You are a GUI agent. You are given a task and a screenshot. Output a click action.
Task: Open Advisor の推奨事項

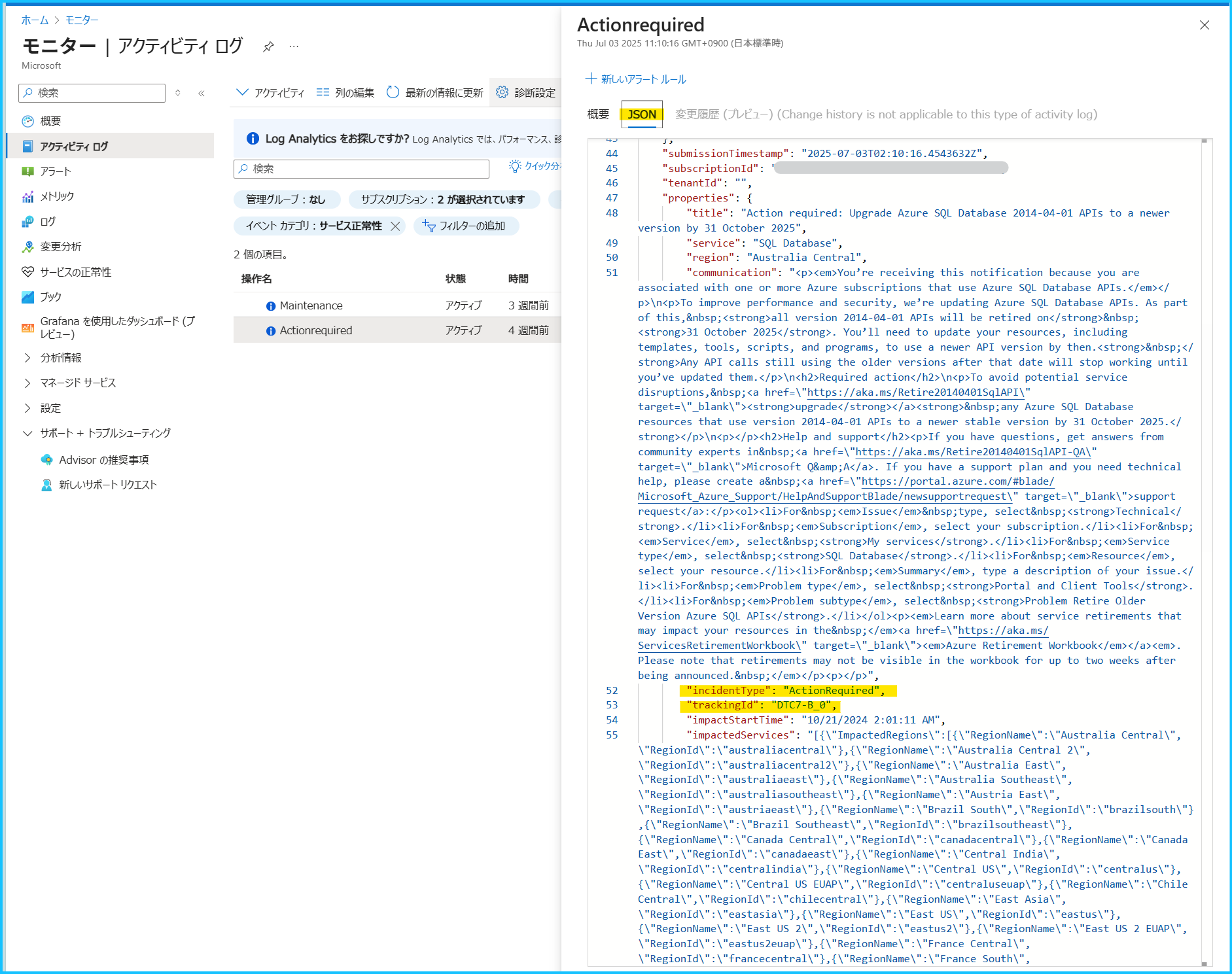(x=103, y=460)
